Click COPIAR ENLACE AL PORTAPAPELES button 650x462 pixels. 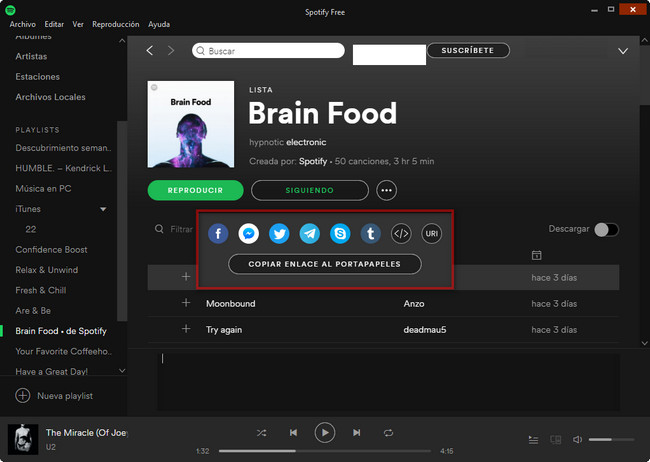point(325,264)
